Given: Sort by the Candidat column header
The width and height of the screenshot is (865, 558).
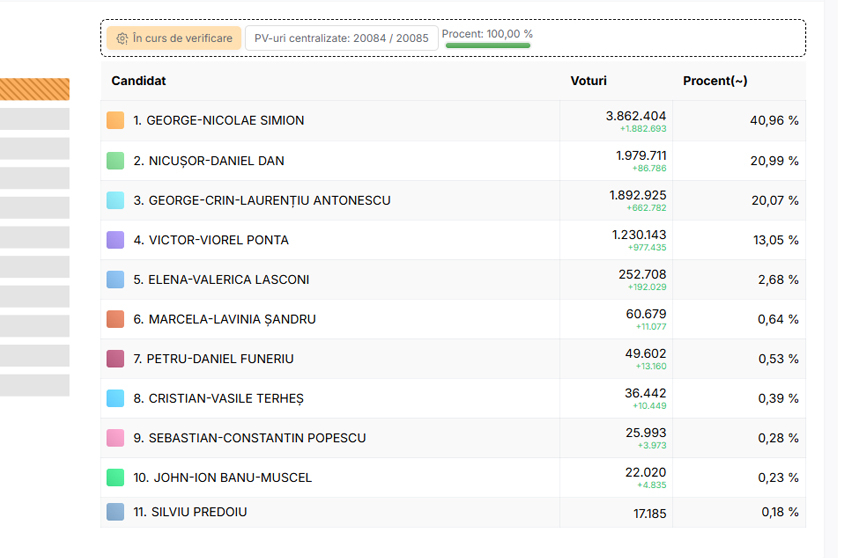Looking at the screenshot, I should [139, 81].
